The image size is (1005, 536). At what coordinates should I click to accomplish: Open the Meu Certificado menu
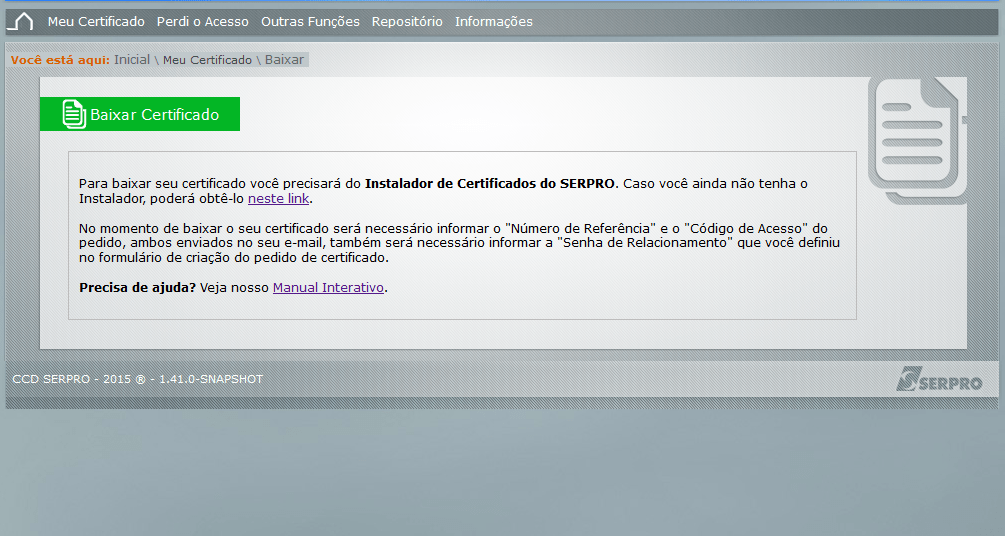coord(96,22)
